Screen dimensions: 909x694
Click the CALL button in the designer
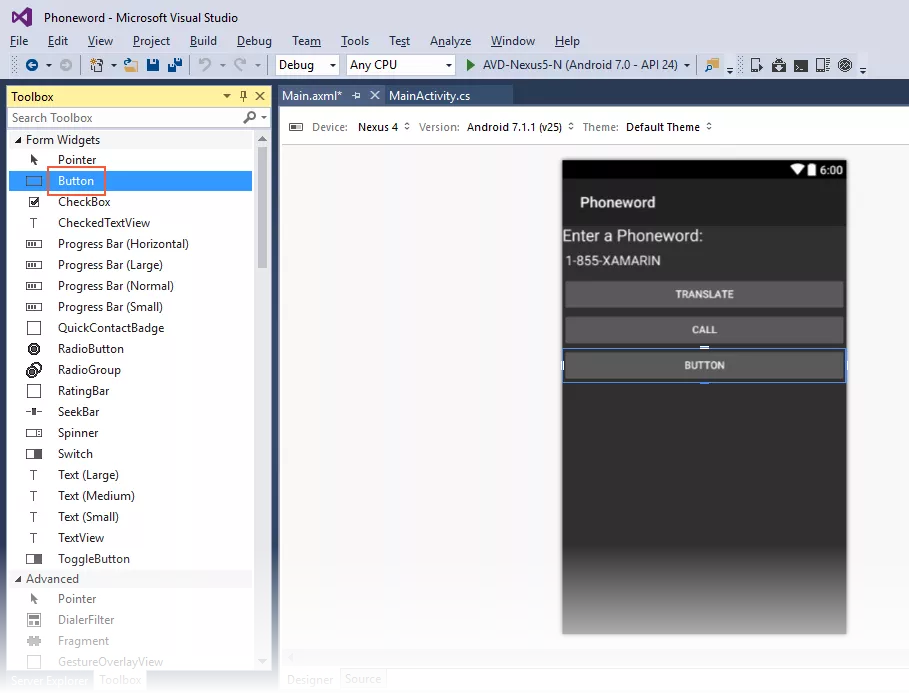click(x=704, y=330)
